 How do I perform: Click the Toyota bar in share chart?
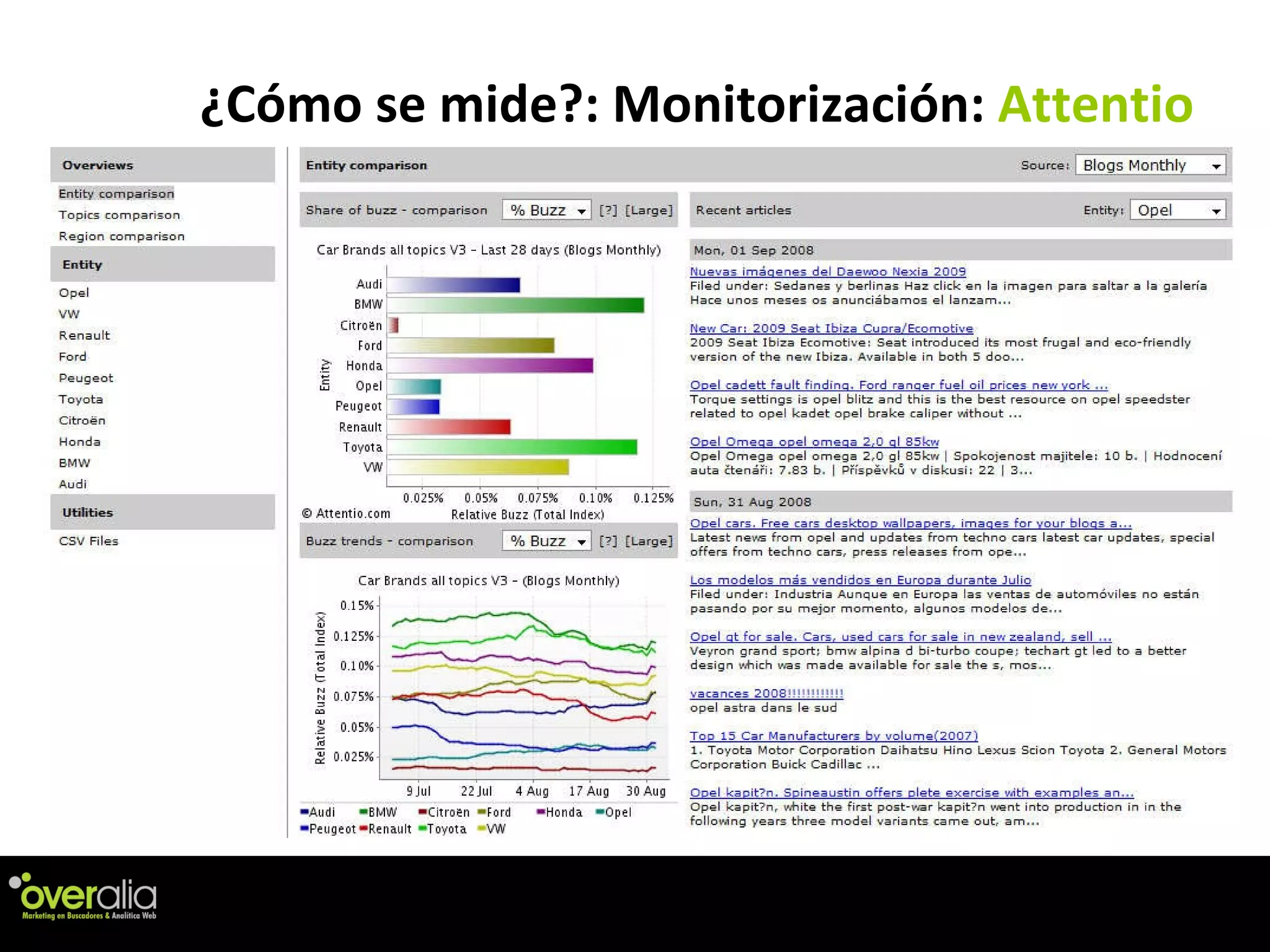[x=512, y=447]
